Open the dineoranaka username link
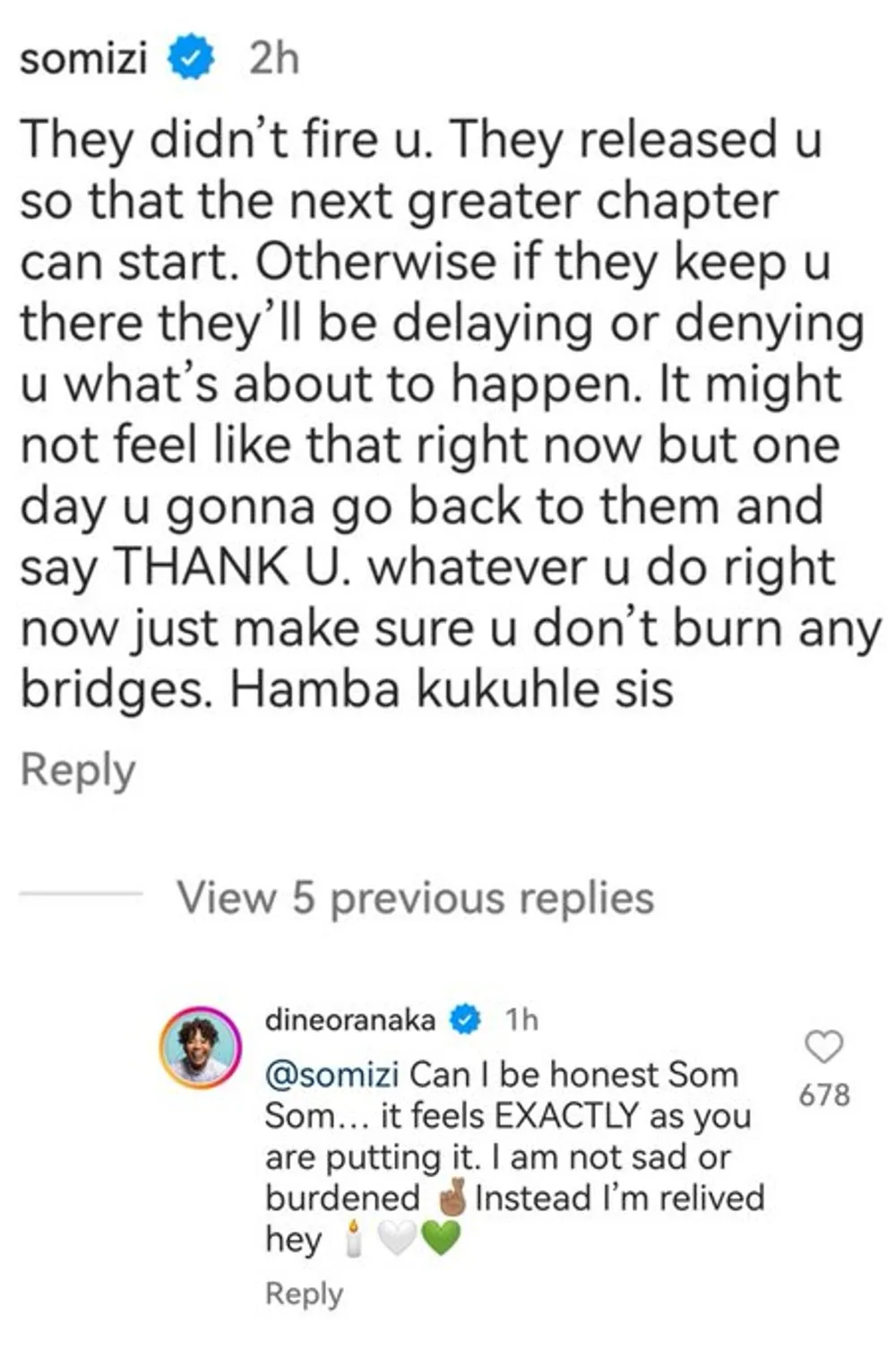Image resolution: width=896 pixels, height=1349 pixels. tap(350, 1019)
